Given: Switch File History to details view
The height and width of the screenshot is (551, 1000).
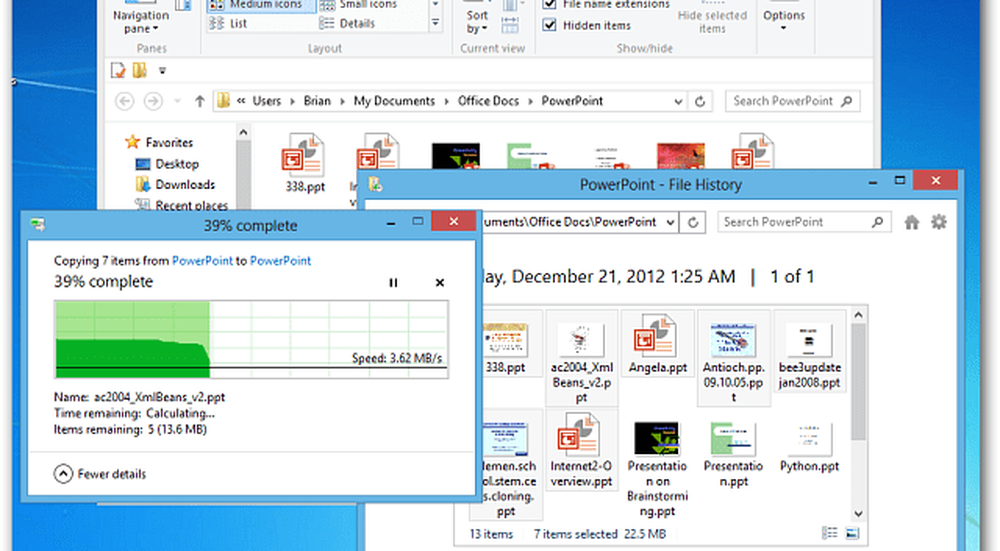Looking at the screenshot, I should coord(830,533).
